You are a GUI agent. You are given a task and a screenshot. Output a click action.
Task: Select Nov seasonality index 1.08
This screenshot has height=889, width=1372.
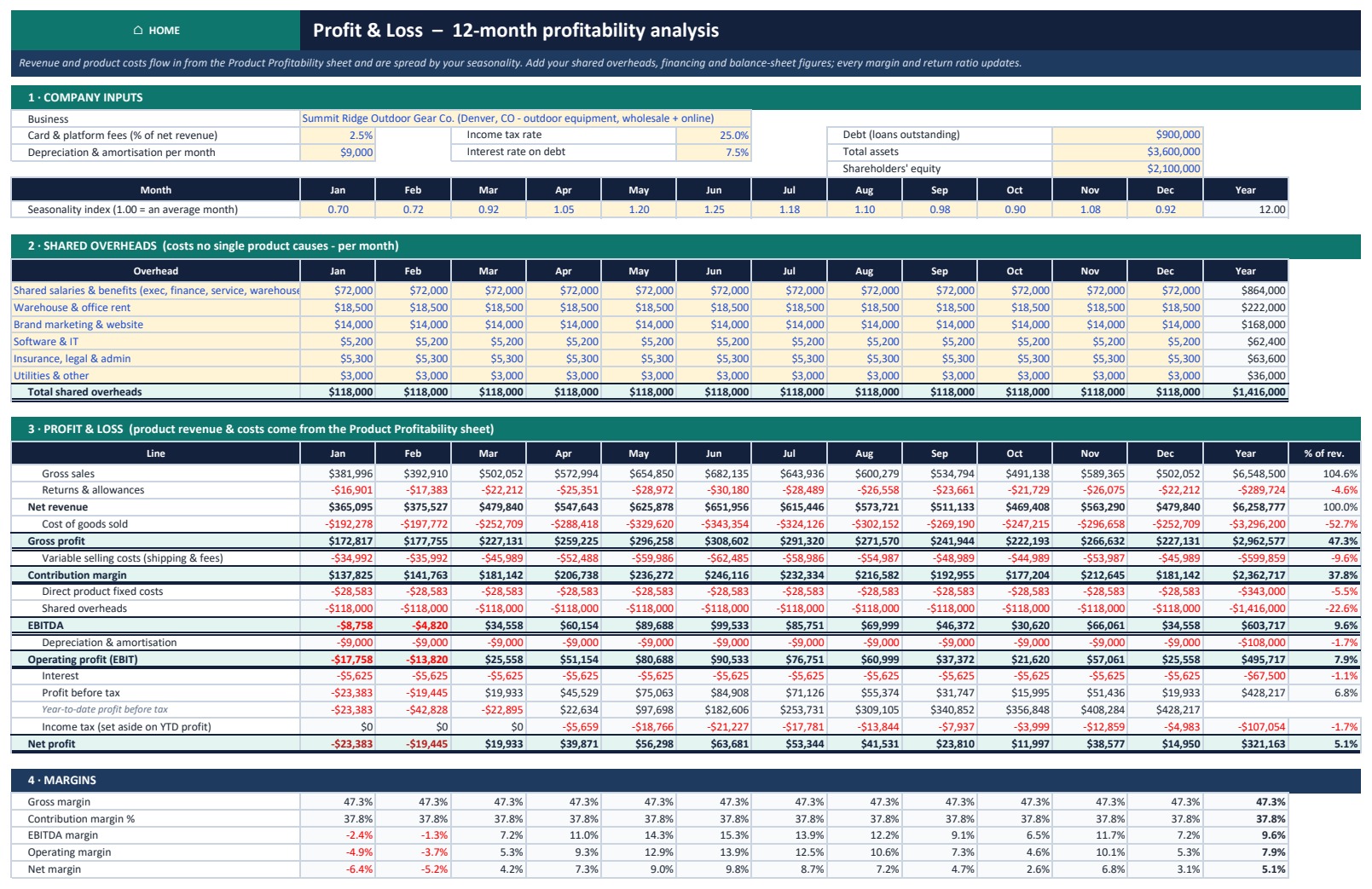click(x=1090, y=210)
